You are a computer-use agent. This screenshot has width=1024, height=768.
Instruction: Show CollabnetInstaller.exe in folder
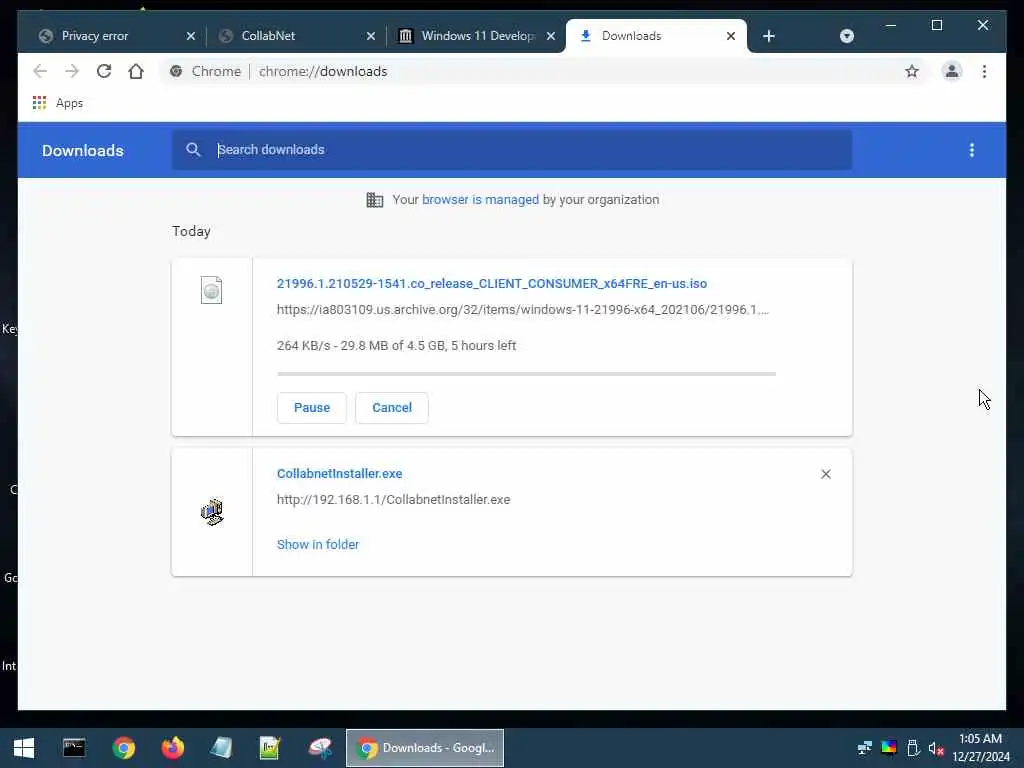[318, 545]
